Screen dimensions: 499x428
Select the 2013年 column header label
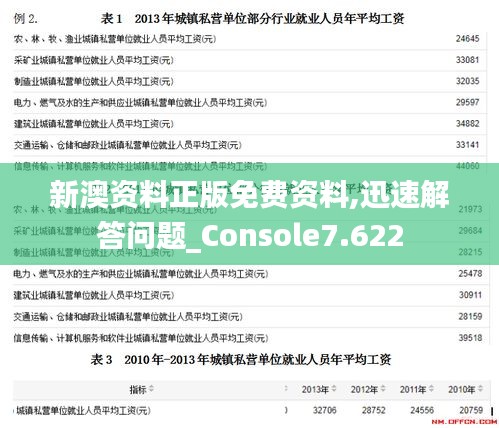pos(316,389)
